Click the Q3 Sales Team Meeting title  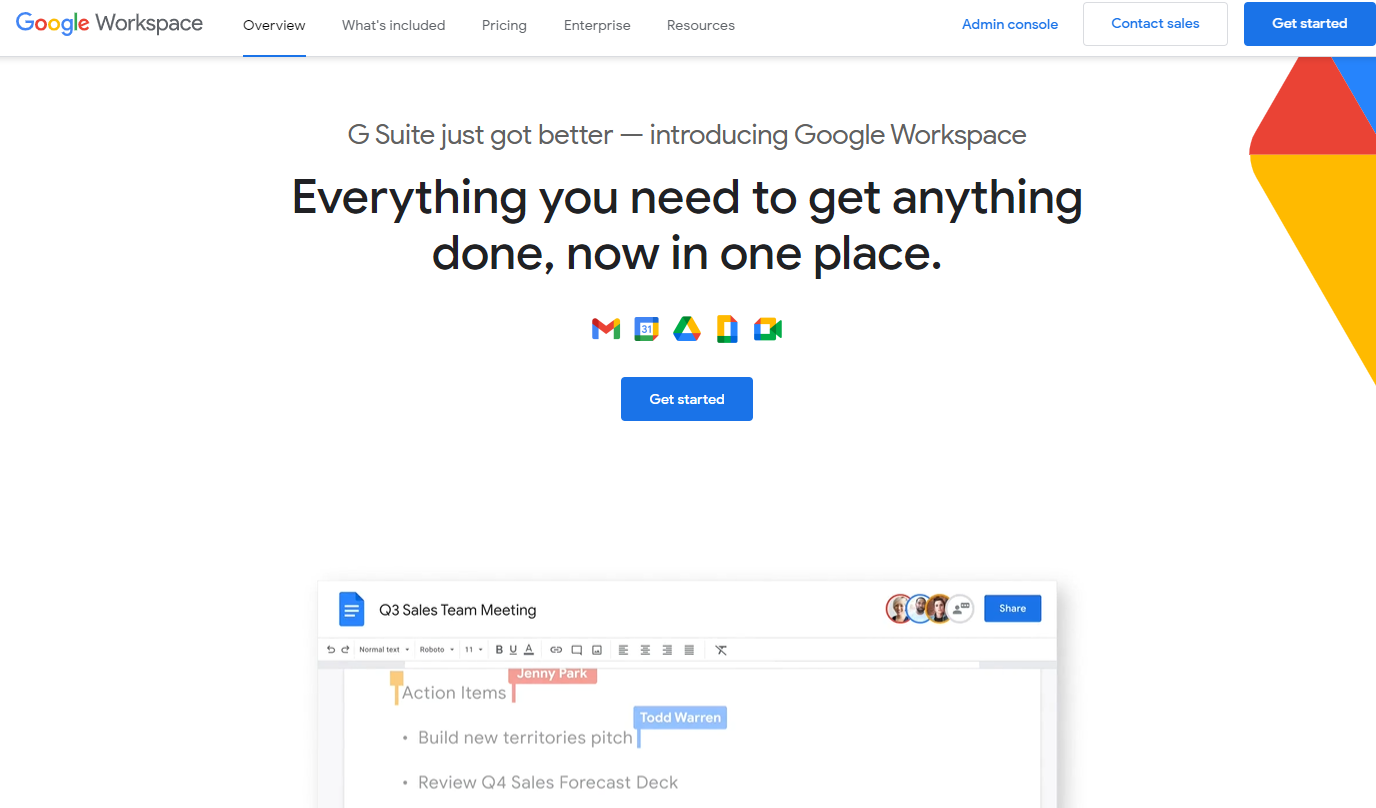coord(458,610)
